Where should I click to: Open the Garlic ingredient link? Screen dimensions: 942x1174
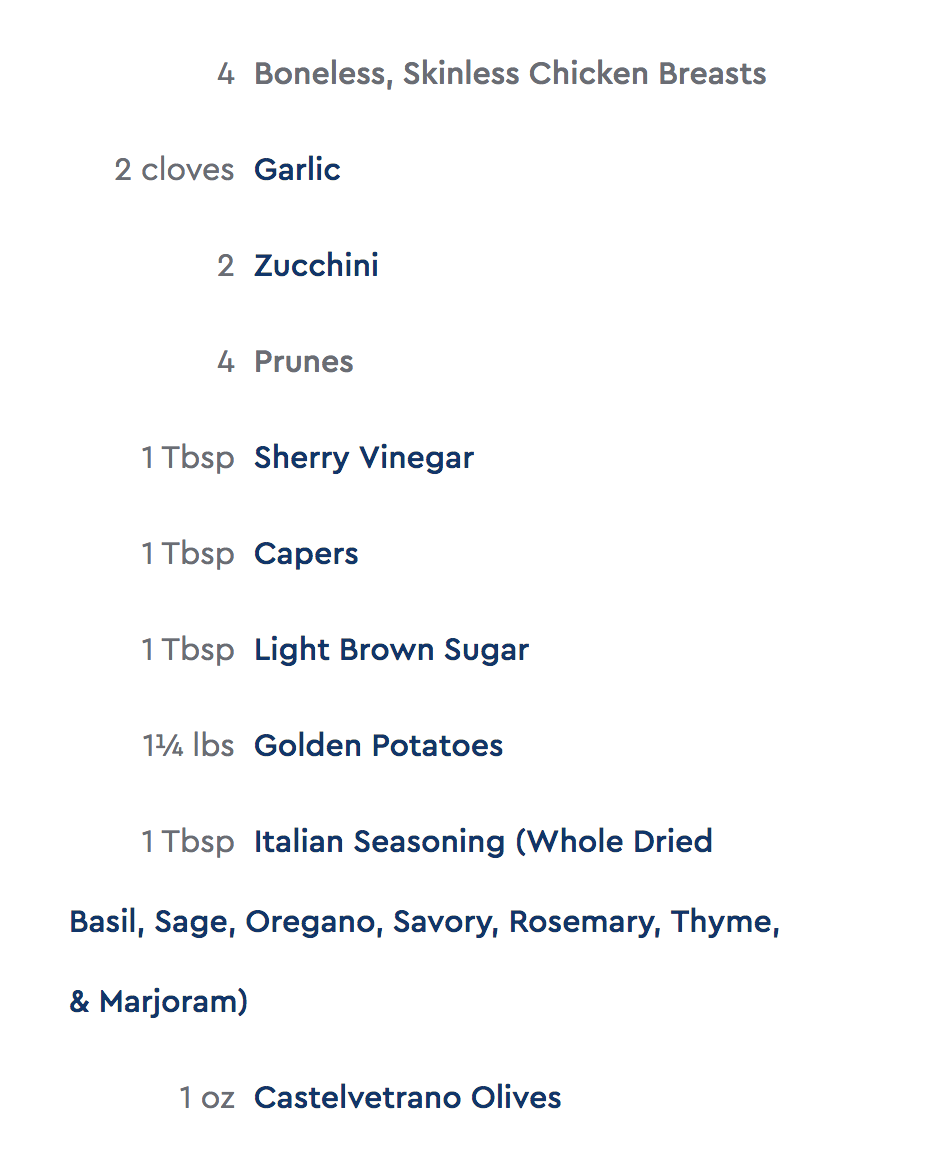click(x=297, y=170)
